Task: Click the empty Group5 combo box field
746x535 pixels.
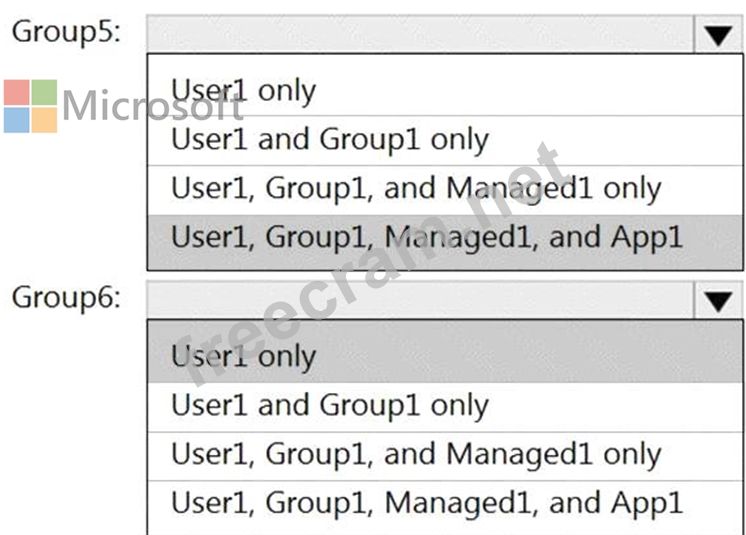Action: click(420, 35)
